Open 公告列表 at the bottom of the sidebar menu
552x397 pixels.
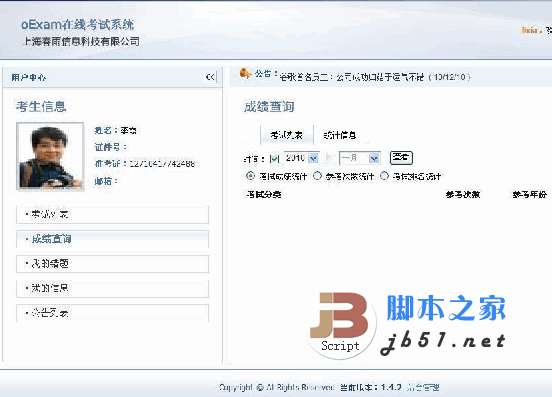[x=112, y=313]
